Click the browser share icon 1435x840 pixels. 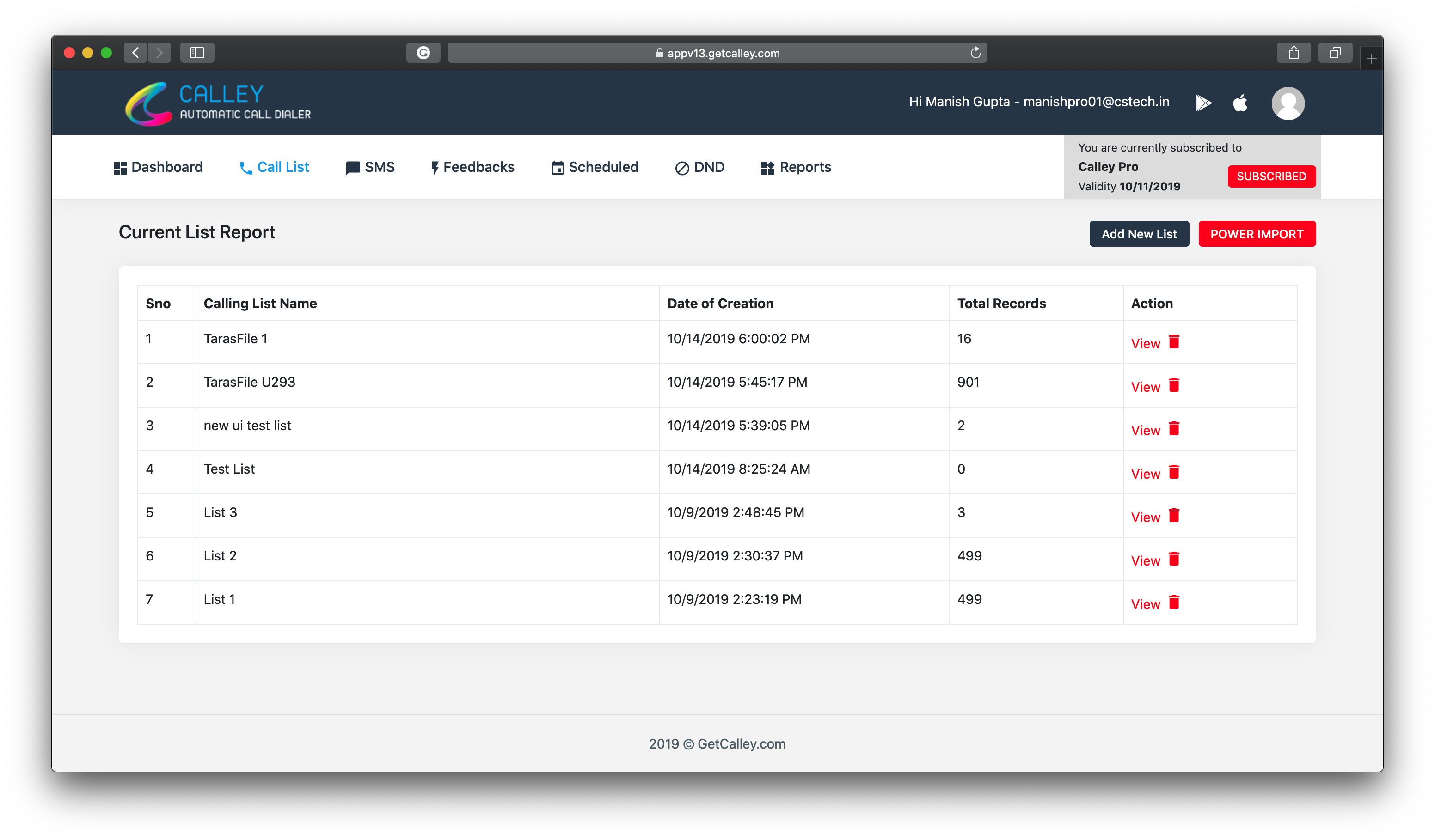coord(1293,53)
